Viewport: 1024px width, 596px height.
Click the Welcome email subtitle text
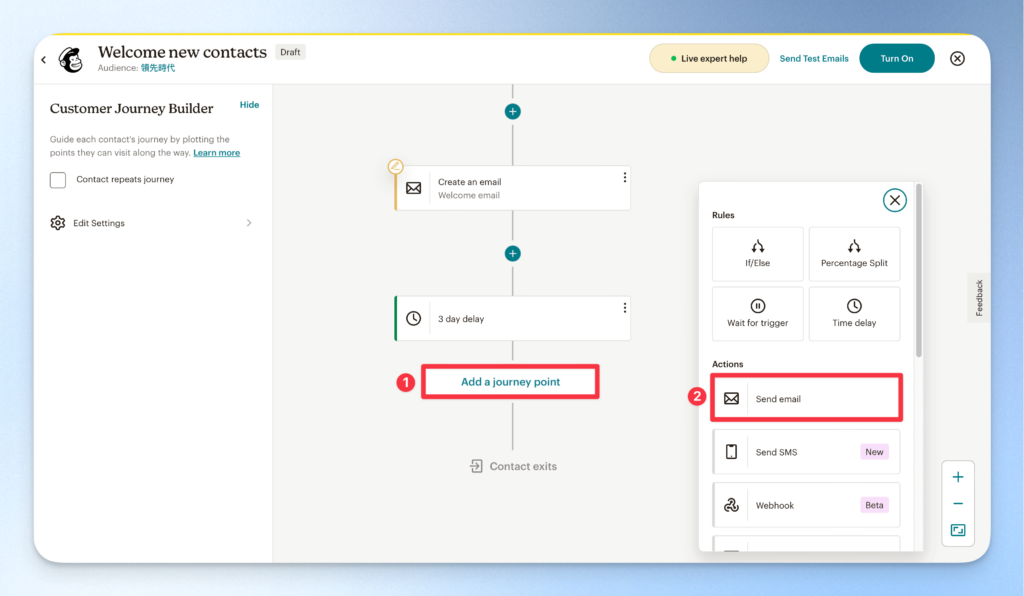click(x=468, y=195)
